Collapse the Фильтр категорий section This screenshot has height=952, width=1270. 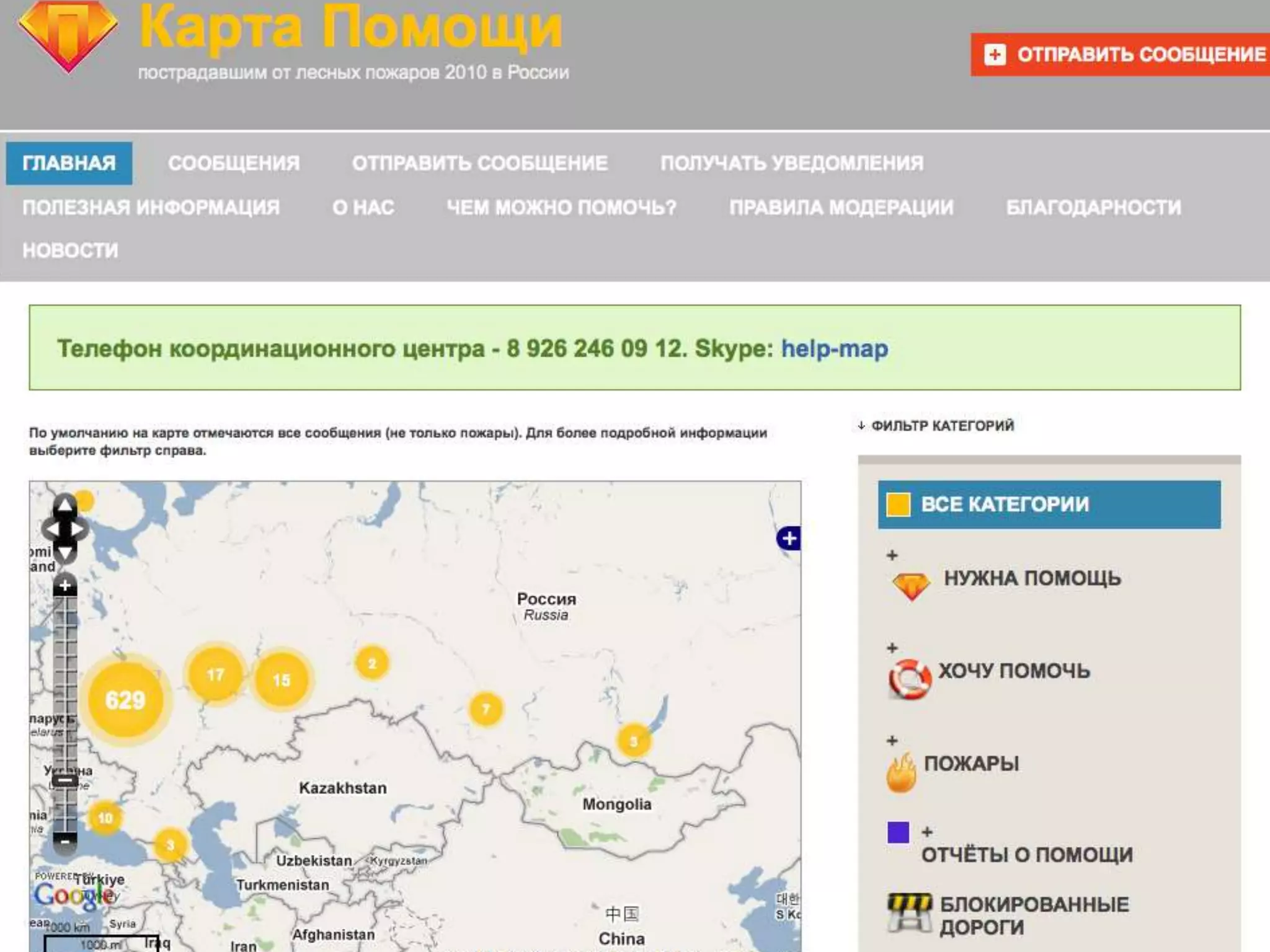[x=936, y=426]
